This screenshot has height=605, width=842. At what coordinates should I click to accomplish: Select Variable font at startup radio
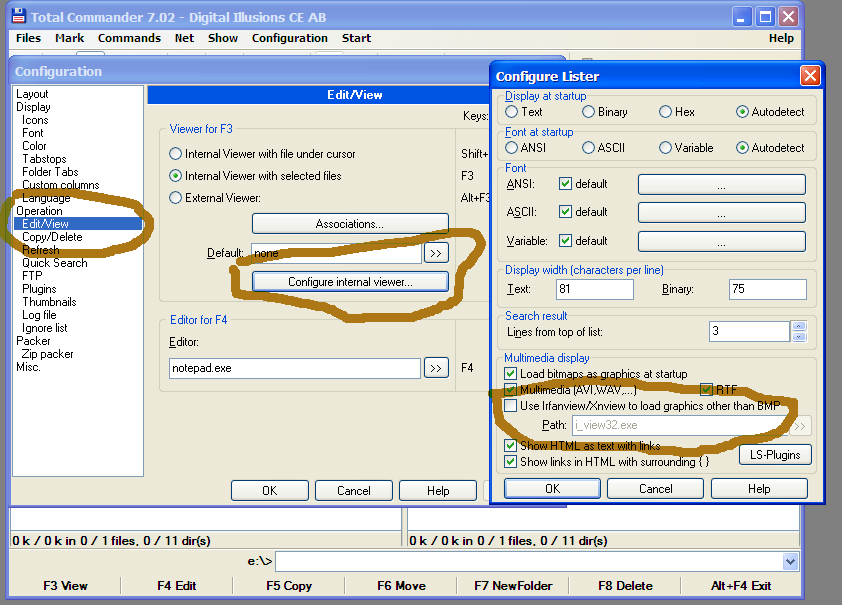click(665, 148)
